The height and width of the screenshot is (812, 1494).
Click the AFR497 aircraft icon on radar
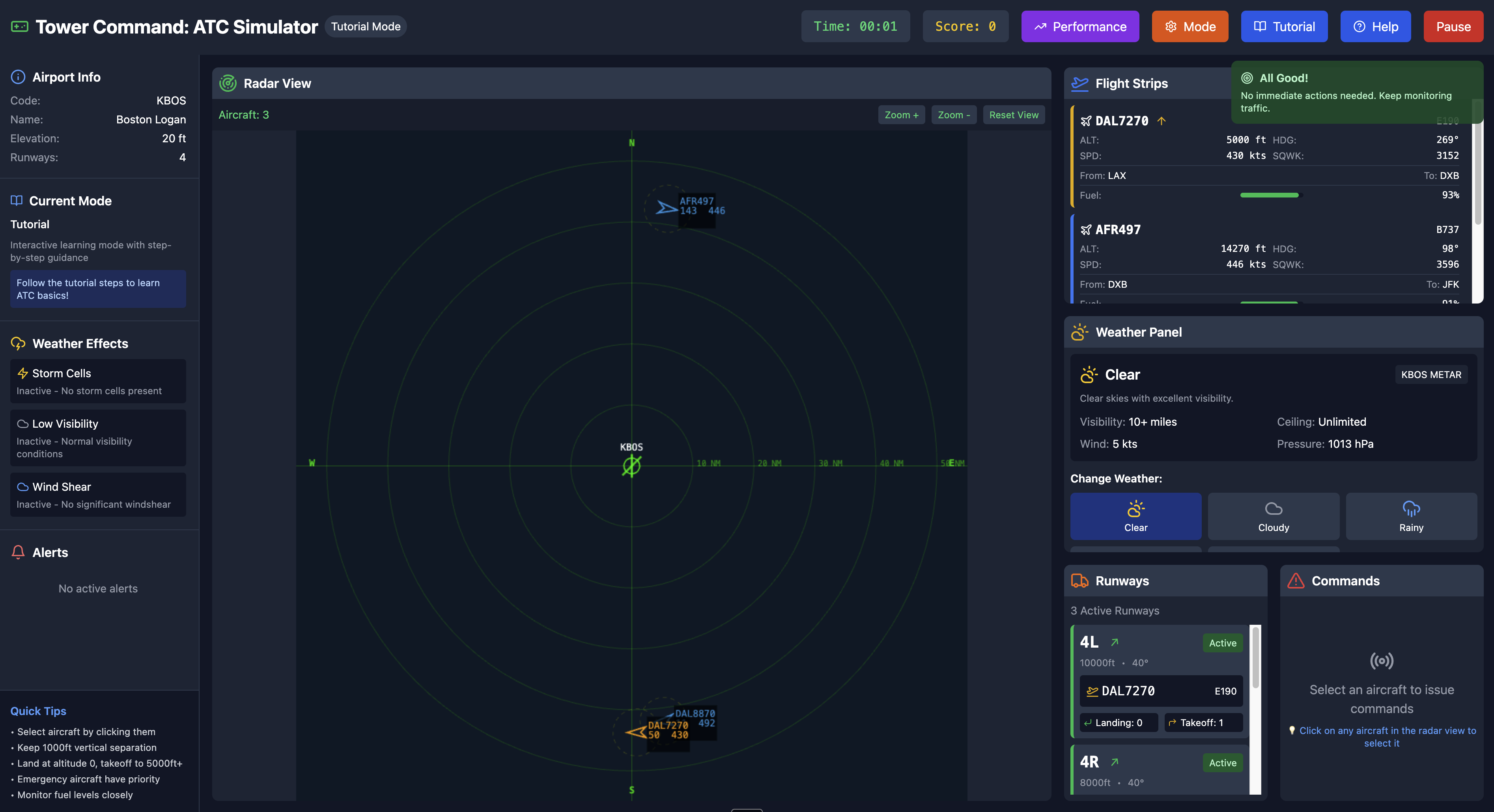click(x=667, y=207)
